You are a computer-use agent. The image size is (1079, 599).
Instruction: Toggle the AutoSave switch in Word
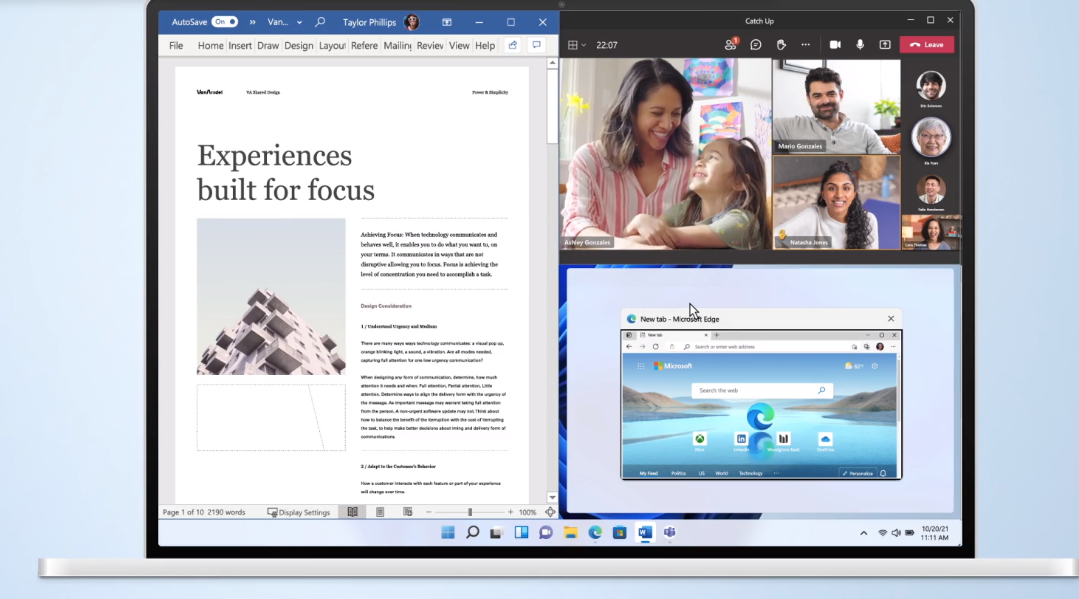tap(224, 22)
